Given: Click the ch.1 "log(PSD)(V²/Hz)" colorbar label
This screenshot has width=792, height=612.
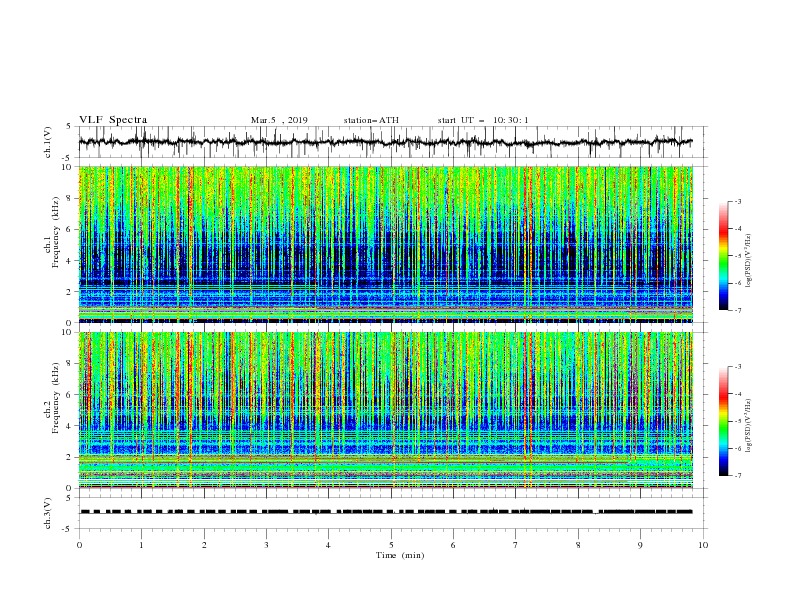Looking at the screenshot, I should point(750,261).
